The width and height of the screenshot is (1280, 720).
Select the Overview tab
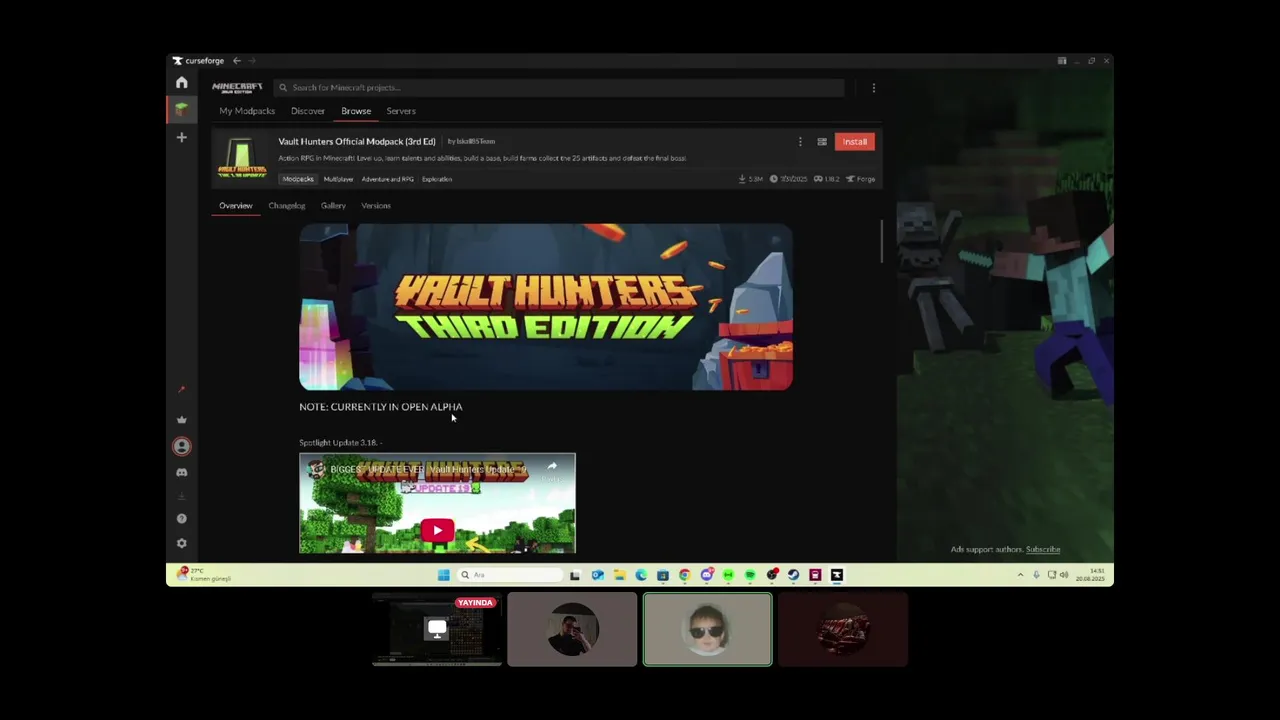[236, 206]
